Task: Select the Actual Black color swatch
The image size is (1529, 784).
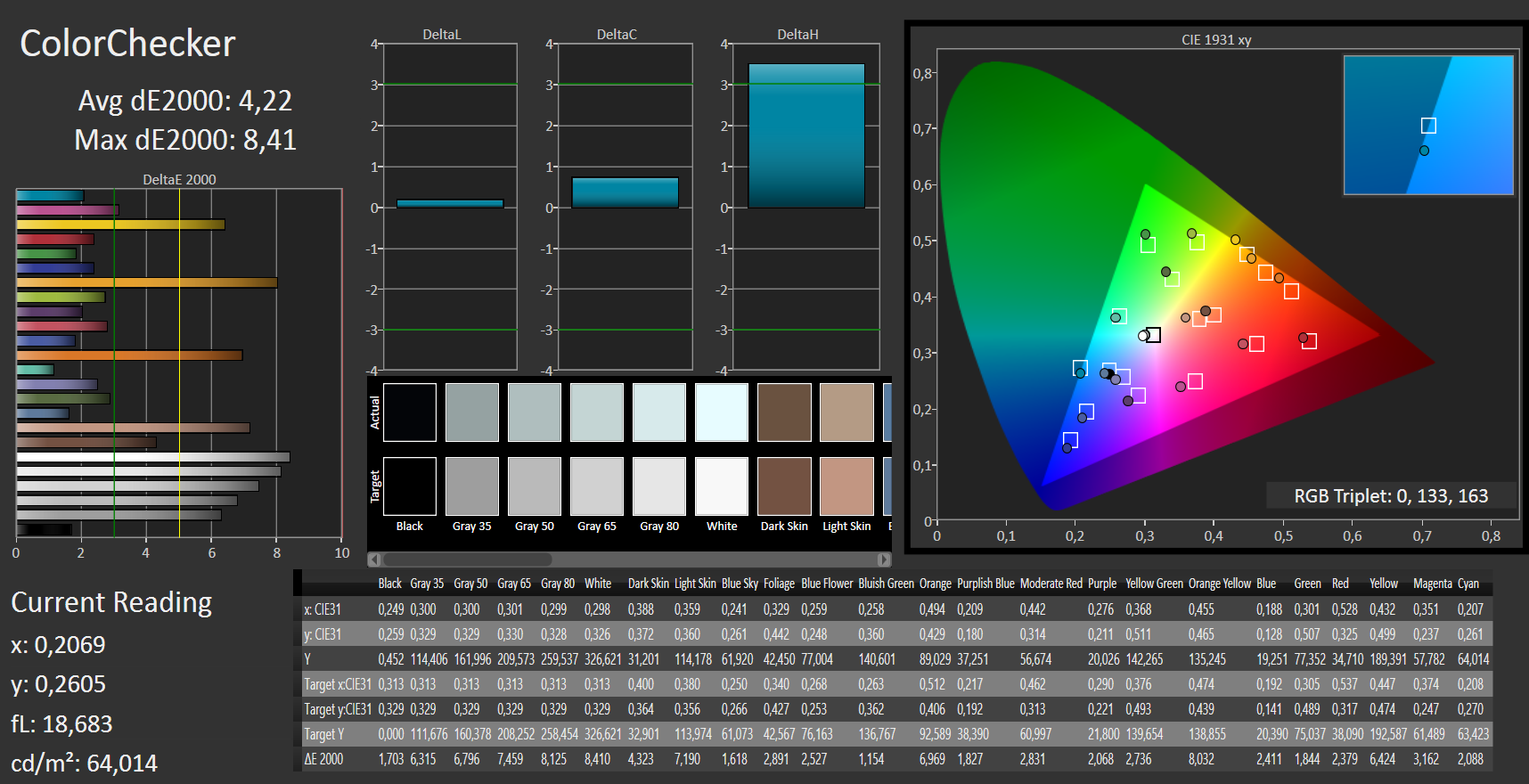Action: (410, 412)
